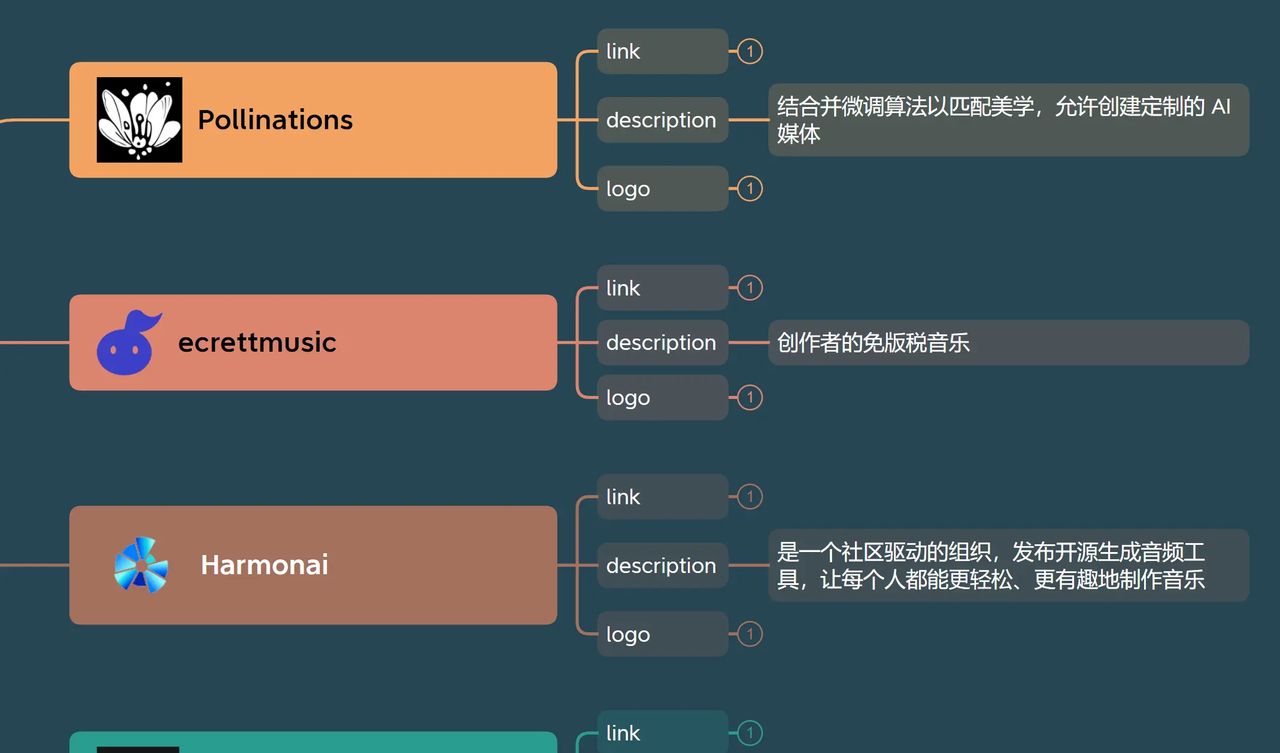
Task: Expand the link branch under Pollinations
Action: coord(749,51)
